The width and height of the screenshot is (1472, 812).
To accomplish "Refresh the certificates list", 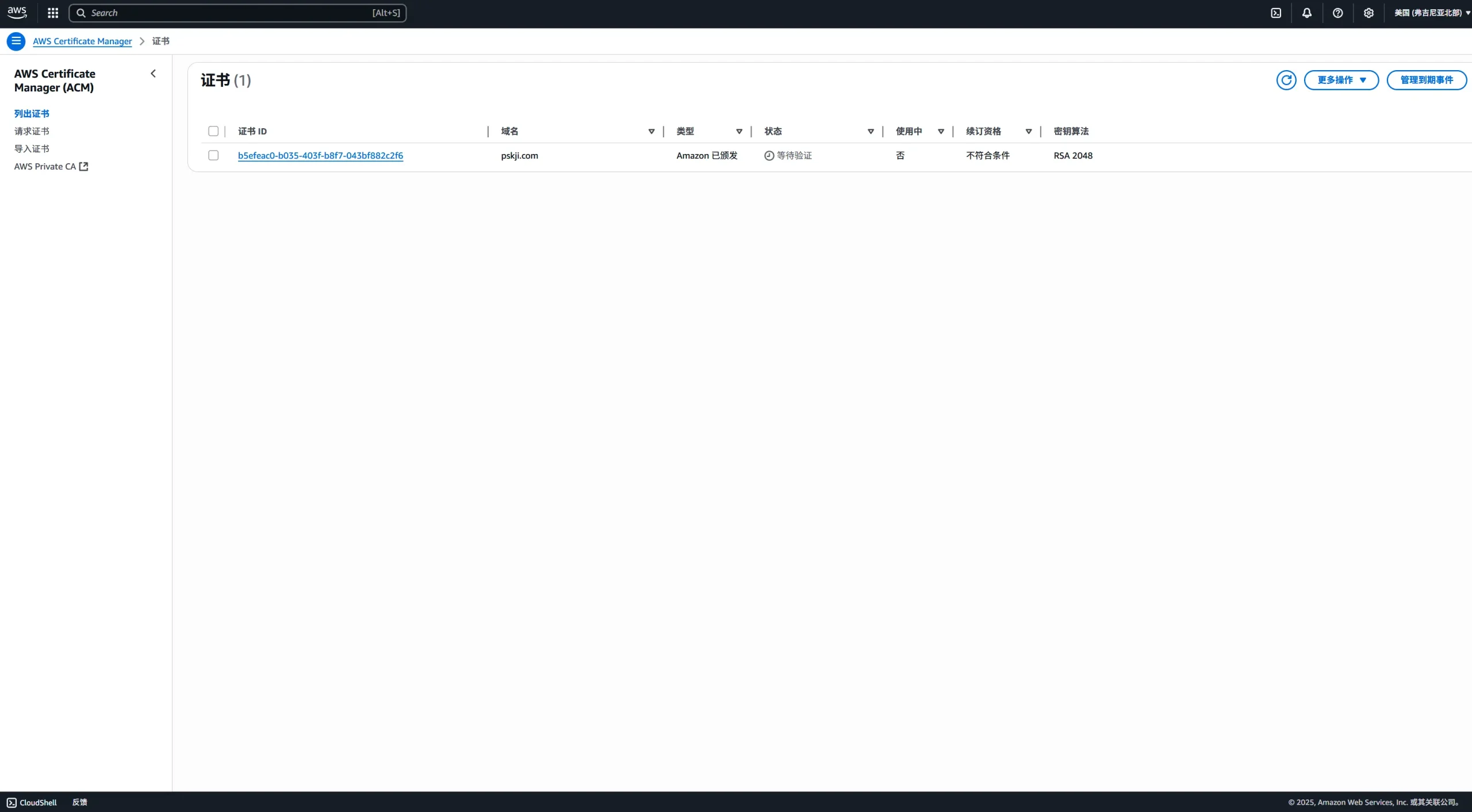I will pos(1286,80).
